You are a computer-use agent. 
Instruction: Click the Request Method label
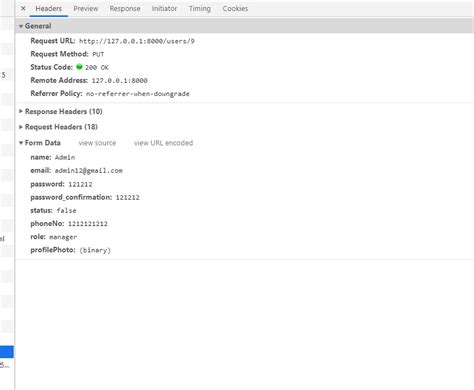coord(59,54)
